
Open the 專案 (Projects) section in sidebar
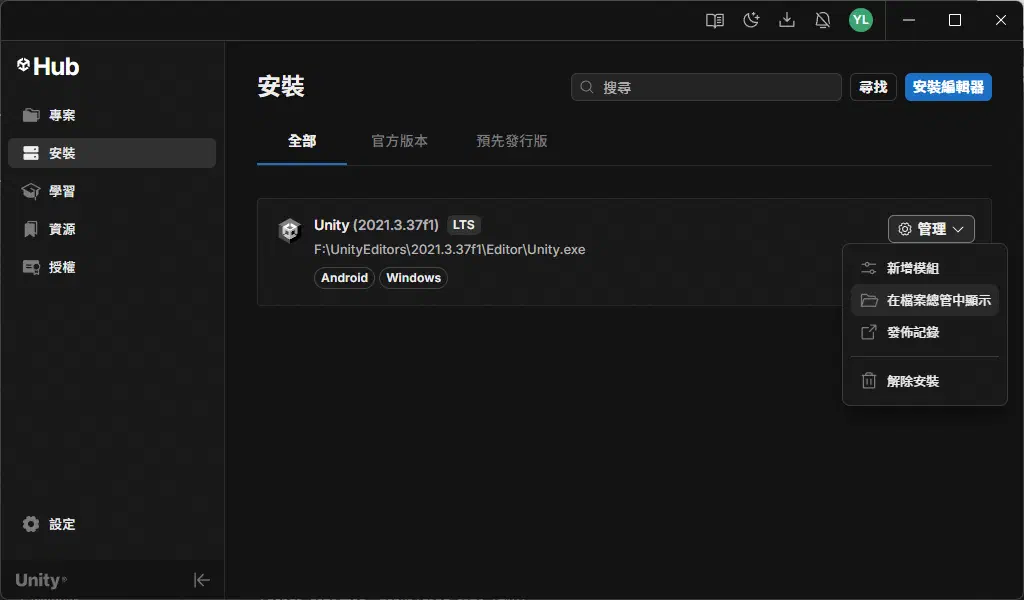(62, 115)
